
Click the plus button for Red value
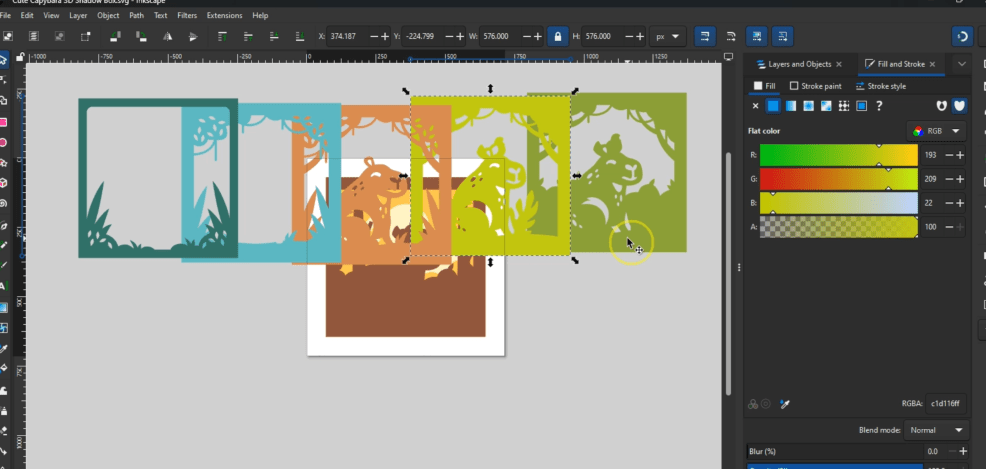point(960,155)
